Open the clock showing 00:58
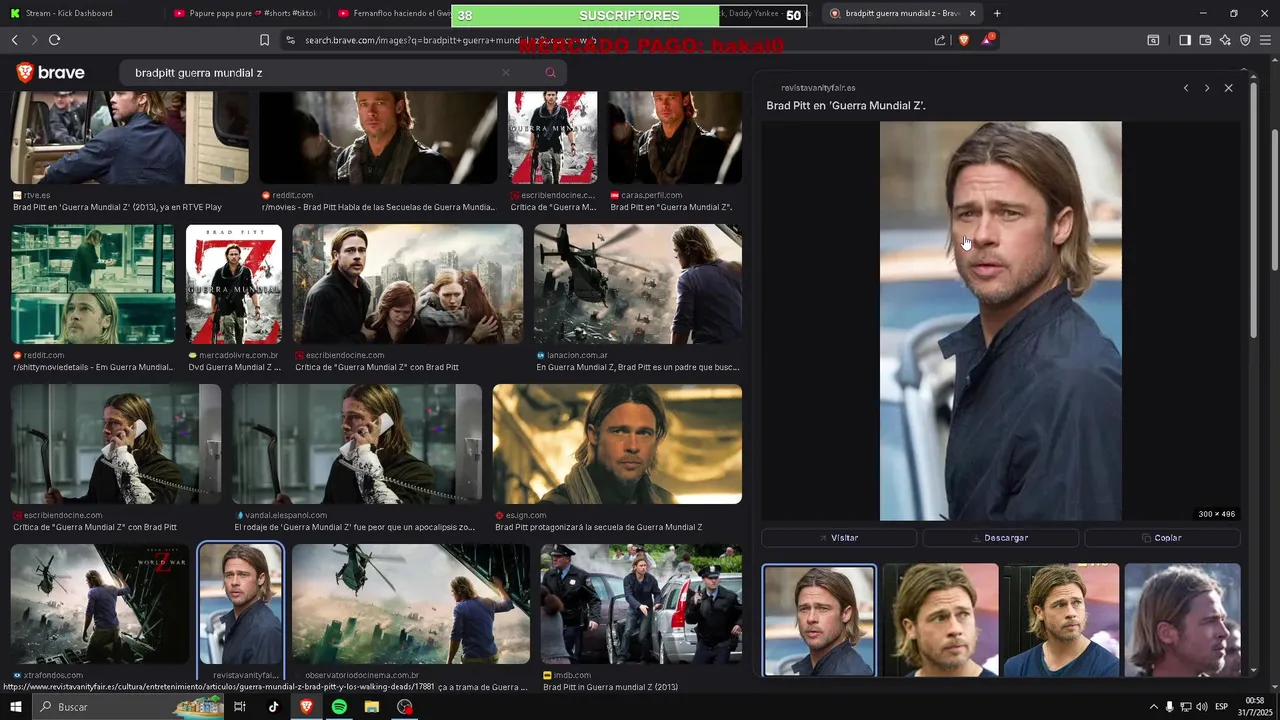The width and height of the screenshot is (1280, 720). point(1255,706)
